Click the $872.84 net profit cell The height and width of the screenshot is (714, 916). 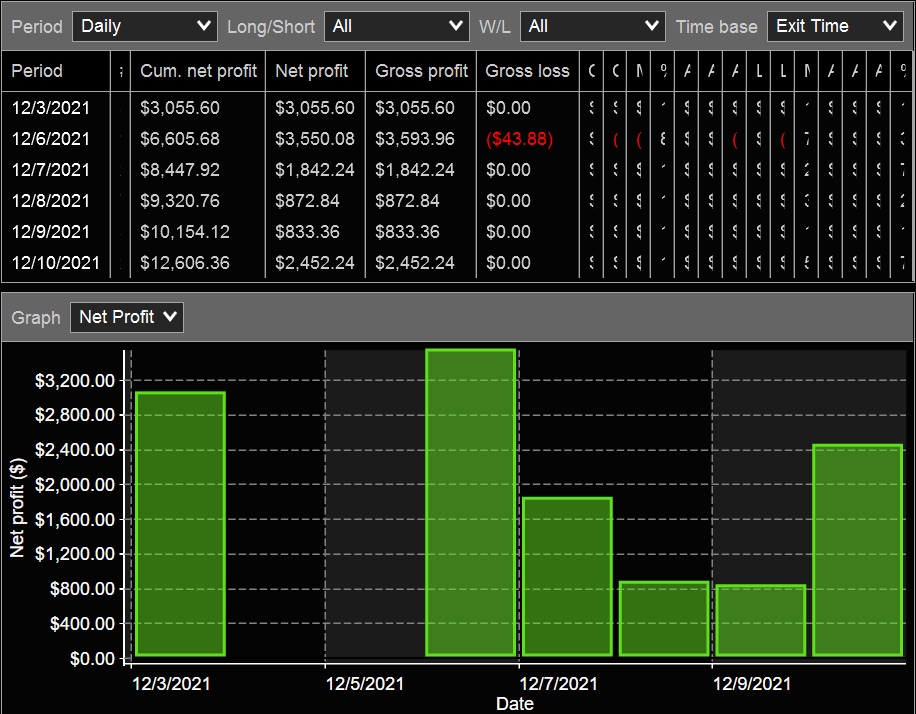pyautogui.click(x=307, y=201)
